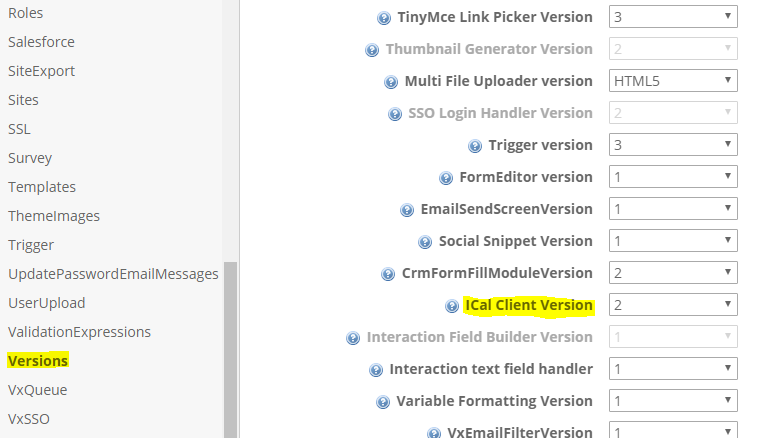
Task: Open help icon for Trigger version
Action: [x=474, y=146]
